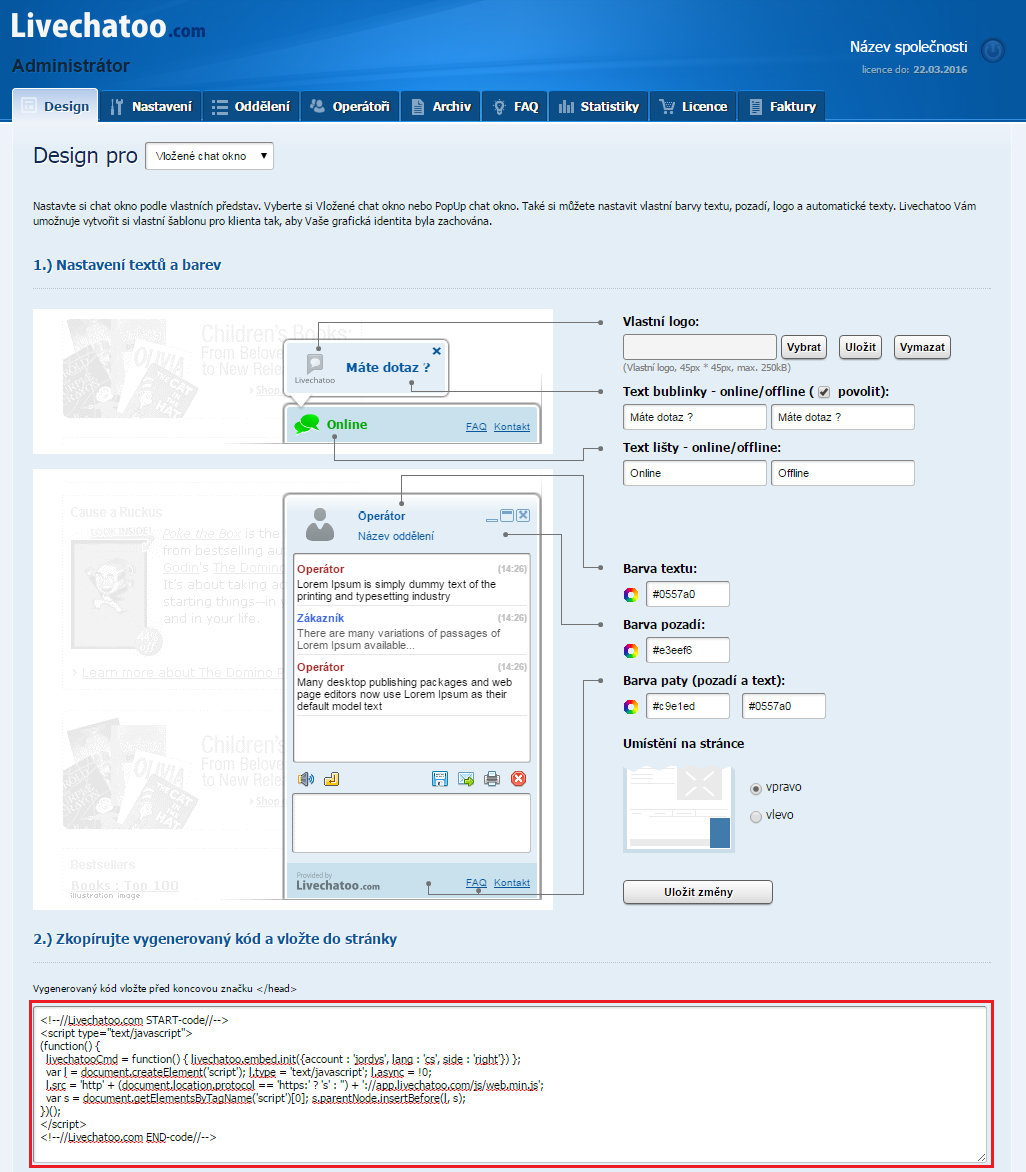Go to the Faktury tab
The height and width of the screenshot is (1172, 1026).
point(782,106)
